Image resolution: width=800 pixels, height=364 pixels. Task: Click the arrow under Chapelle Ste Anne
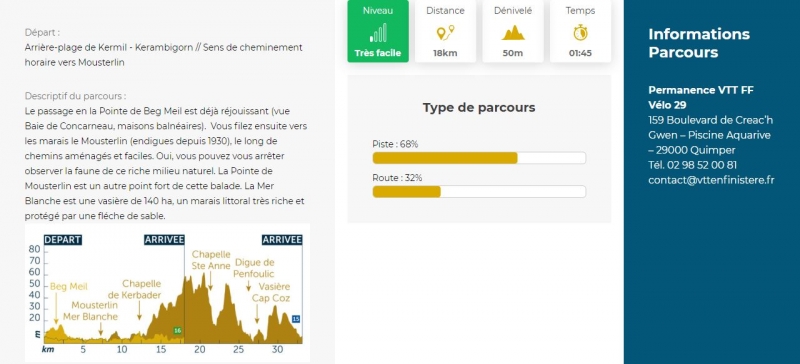pyautogui.click(x=210, y=281)
